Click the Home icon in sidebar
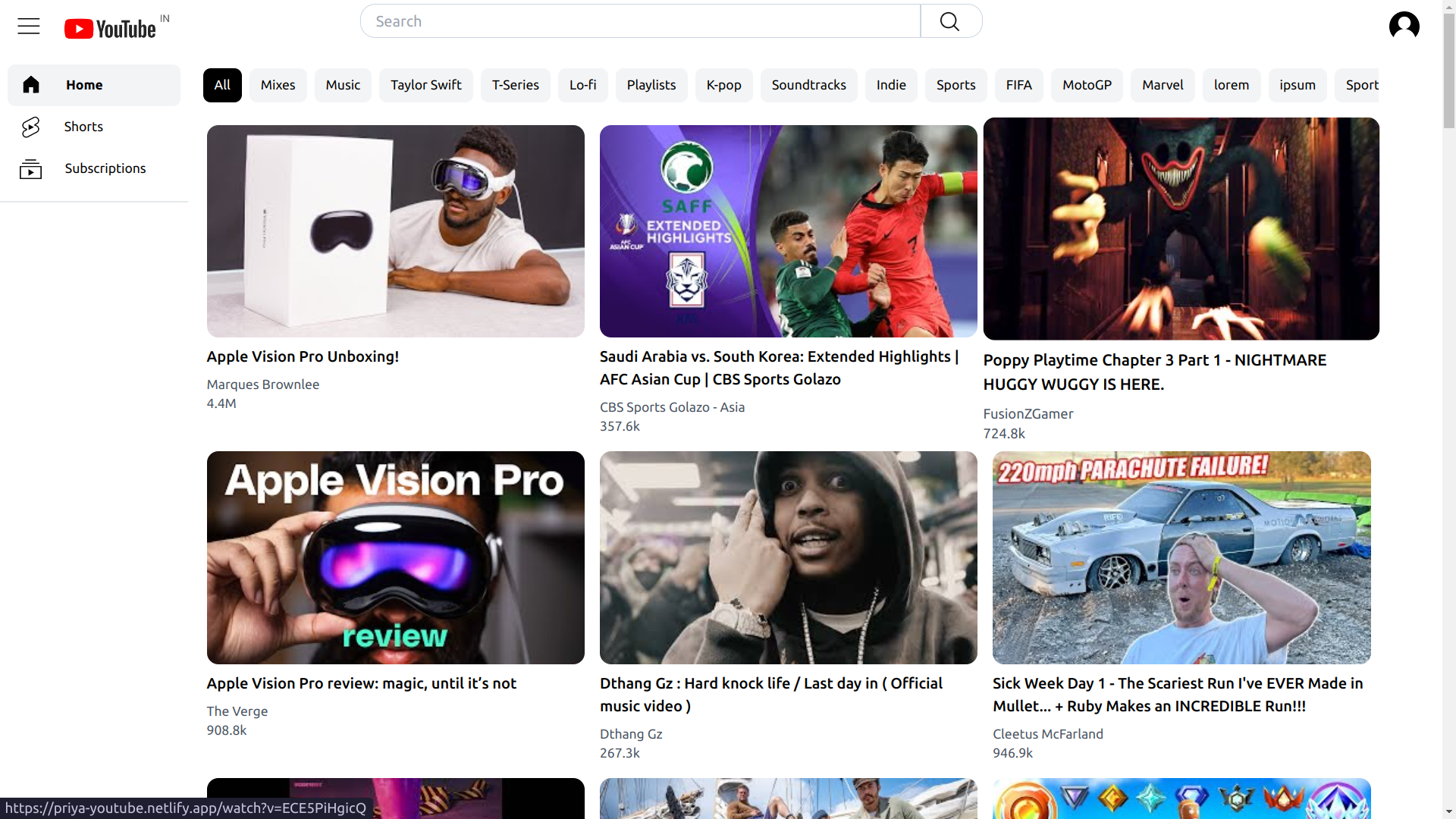Viewport: 1456px width, 819px height. (31, 85)
